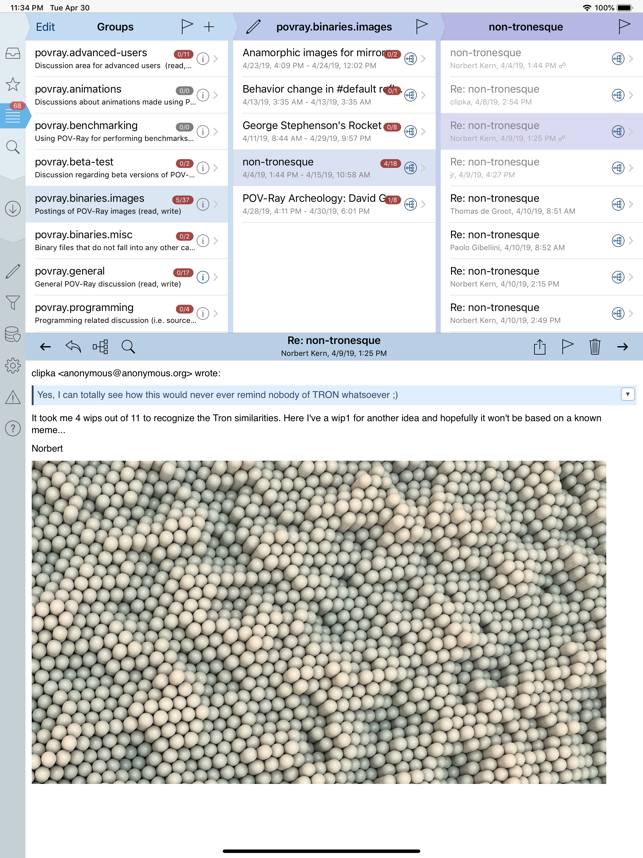Open chevron for Paolo Gibellini reply

tap(631, 240)
